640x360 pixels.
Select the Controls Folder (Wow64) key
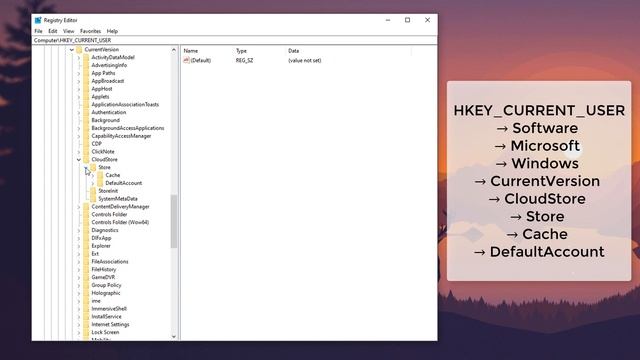120,222
